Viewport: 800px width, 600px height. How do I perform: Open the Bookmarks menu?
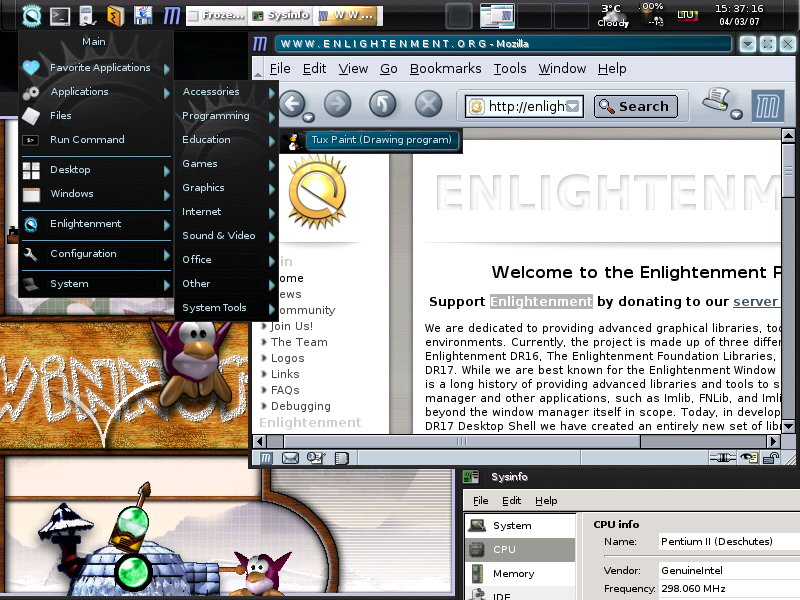point(445,68)
